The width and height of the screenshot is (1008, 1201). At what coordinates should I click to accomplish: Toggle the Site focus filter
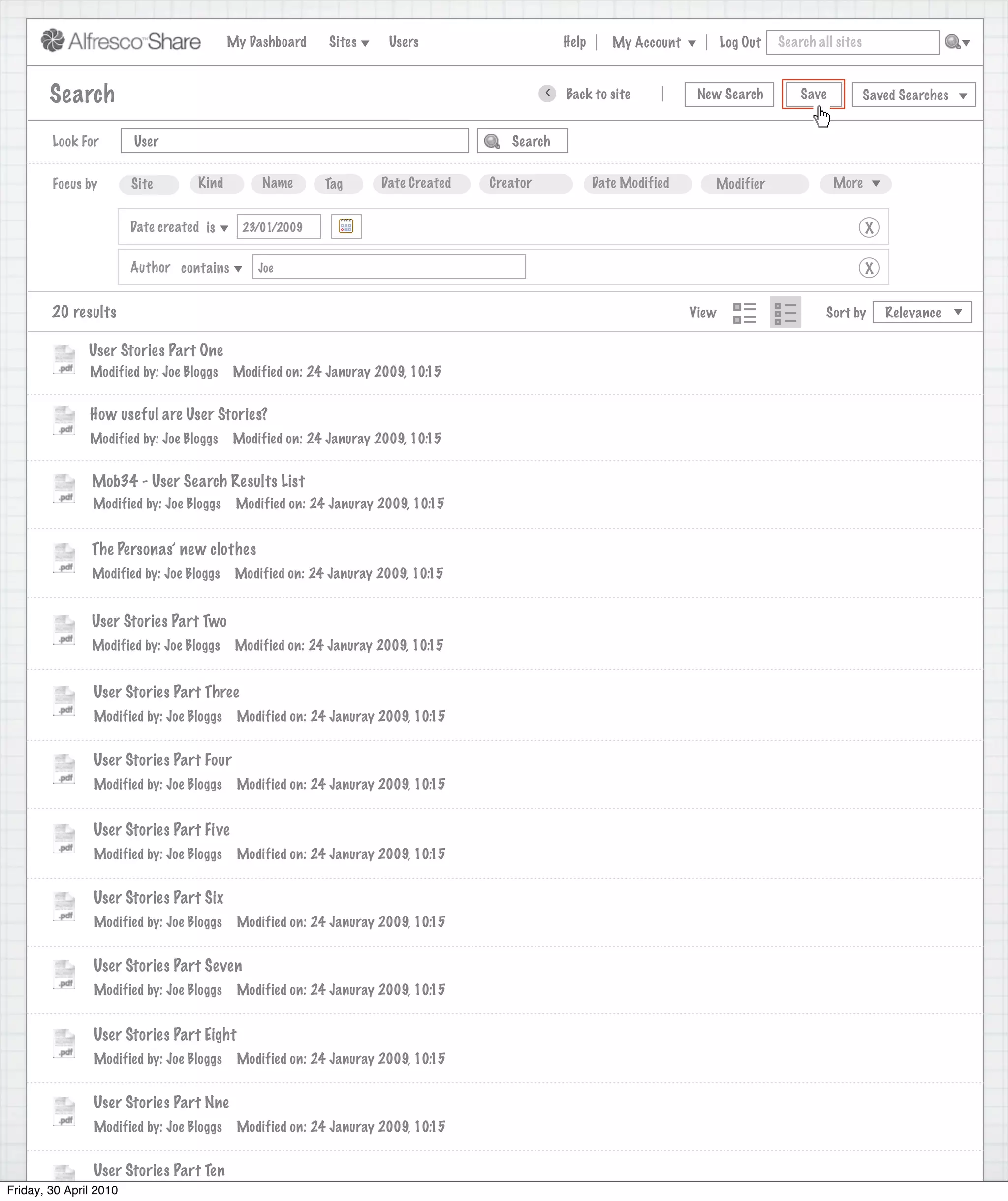click(149, 184)
